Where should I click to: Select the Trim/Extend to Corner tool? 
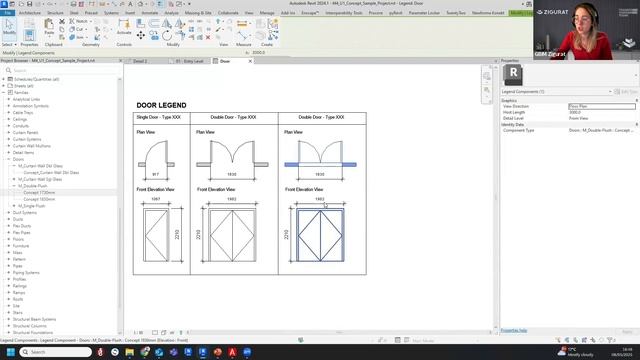pyautogui.click(x=180, y=36)
